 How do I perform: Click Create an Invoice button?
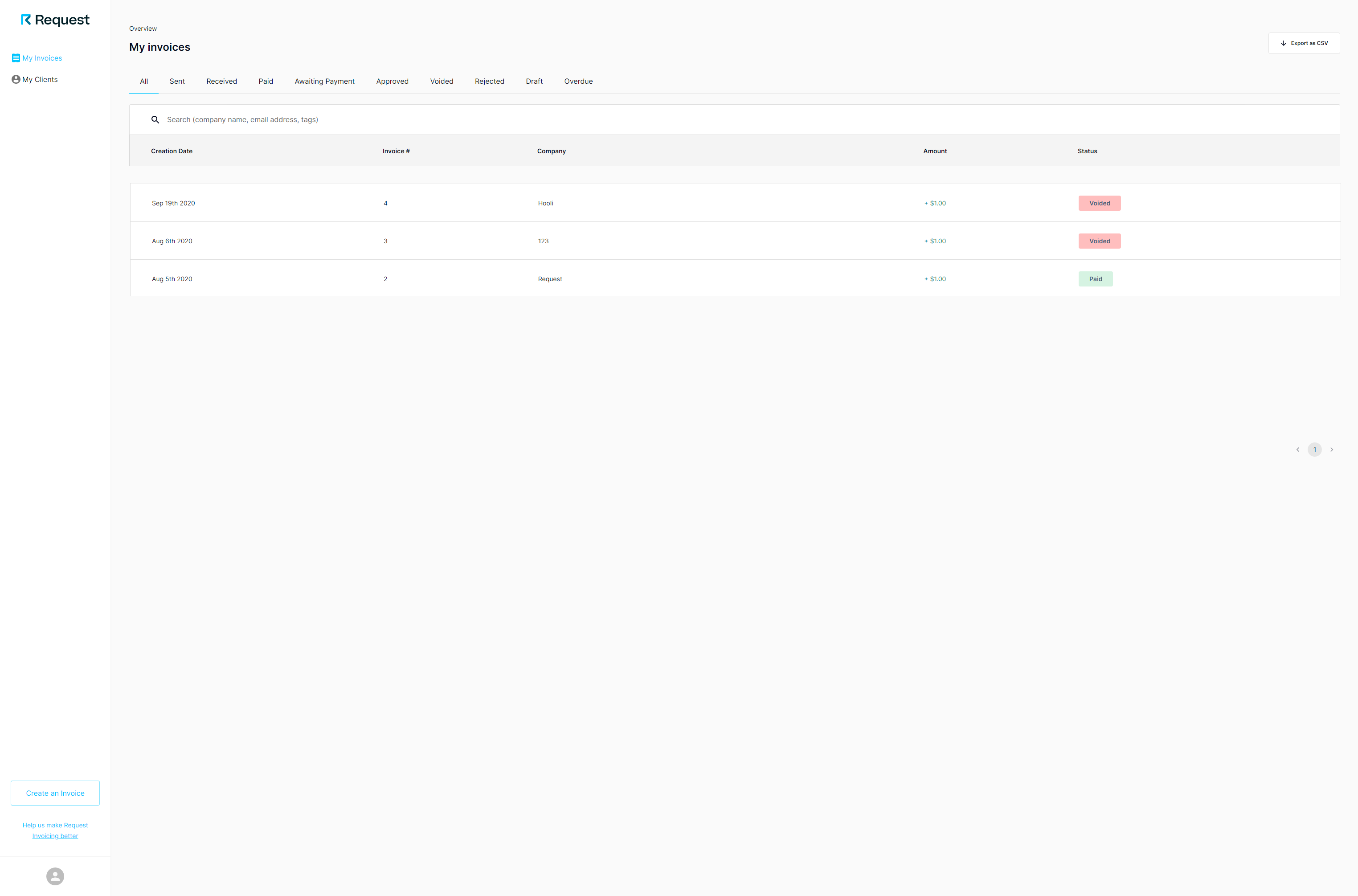[x=55, y=793]
